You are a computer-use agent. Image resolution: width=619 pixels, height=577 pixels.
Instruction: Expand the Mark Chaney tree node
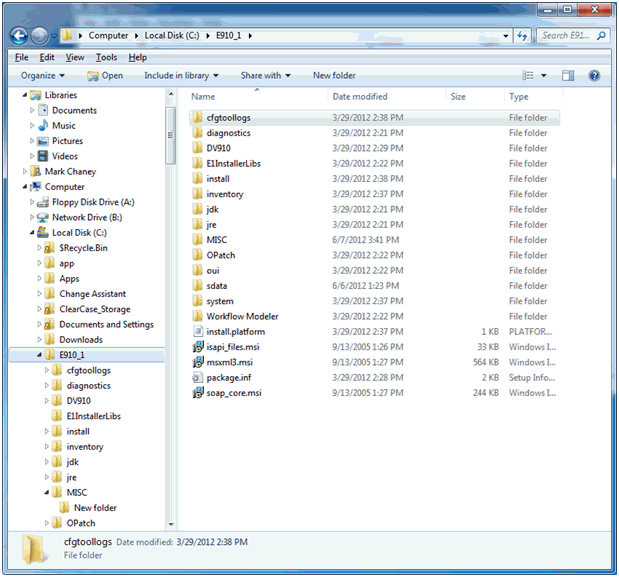point(25,171)
